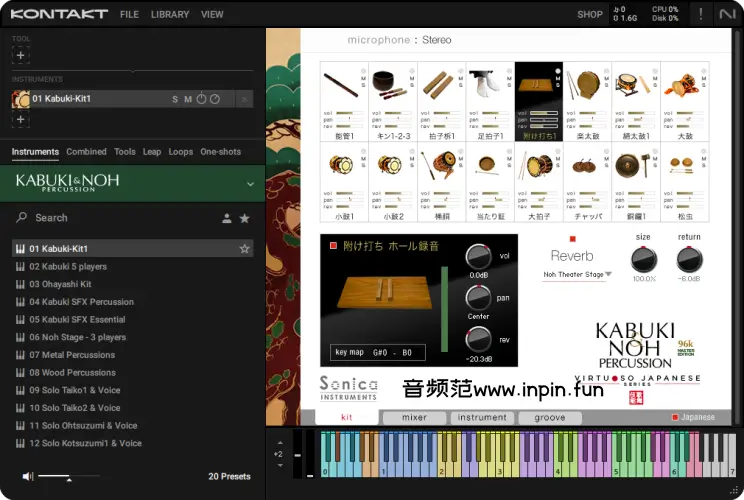Select the チャッパ cymbals slot
The image size is (744, 500).
tap(587, 182)
